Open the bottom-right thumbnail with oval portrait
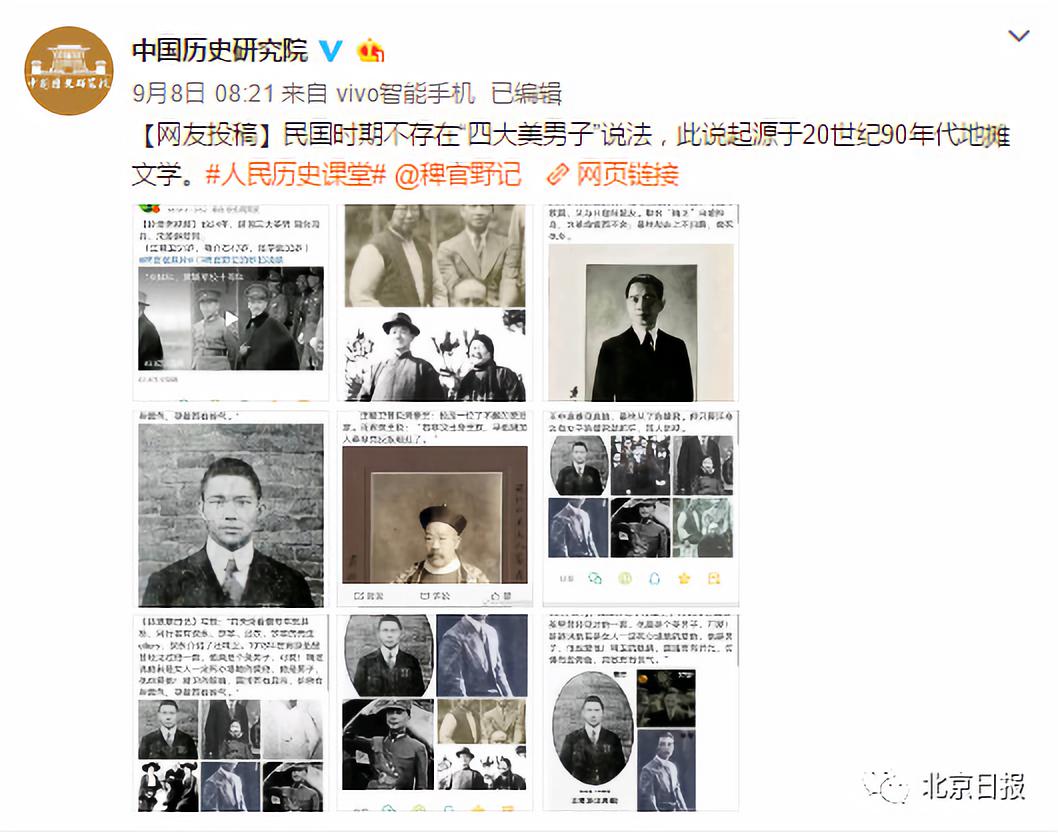The width and height of the screenshot is (1058, 834). [x=640, y=713]
